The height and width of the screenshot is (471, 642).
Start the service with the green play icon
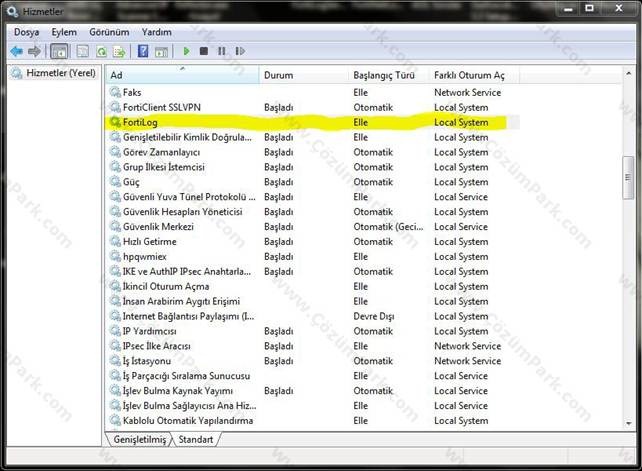pos(186,51)
